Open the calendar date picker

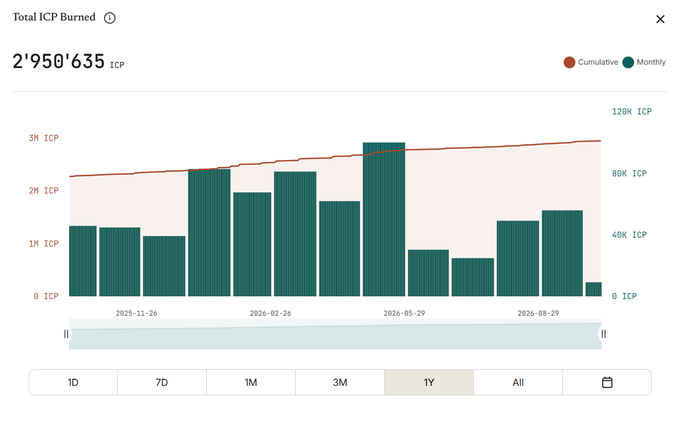pos(607,382)
